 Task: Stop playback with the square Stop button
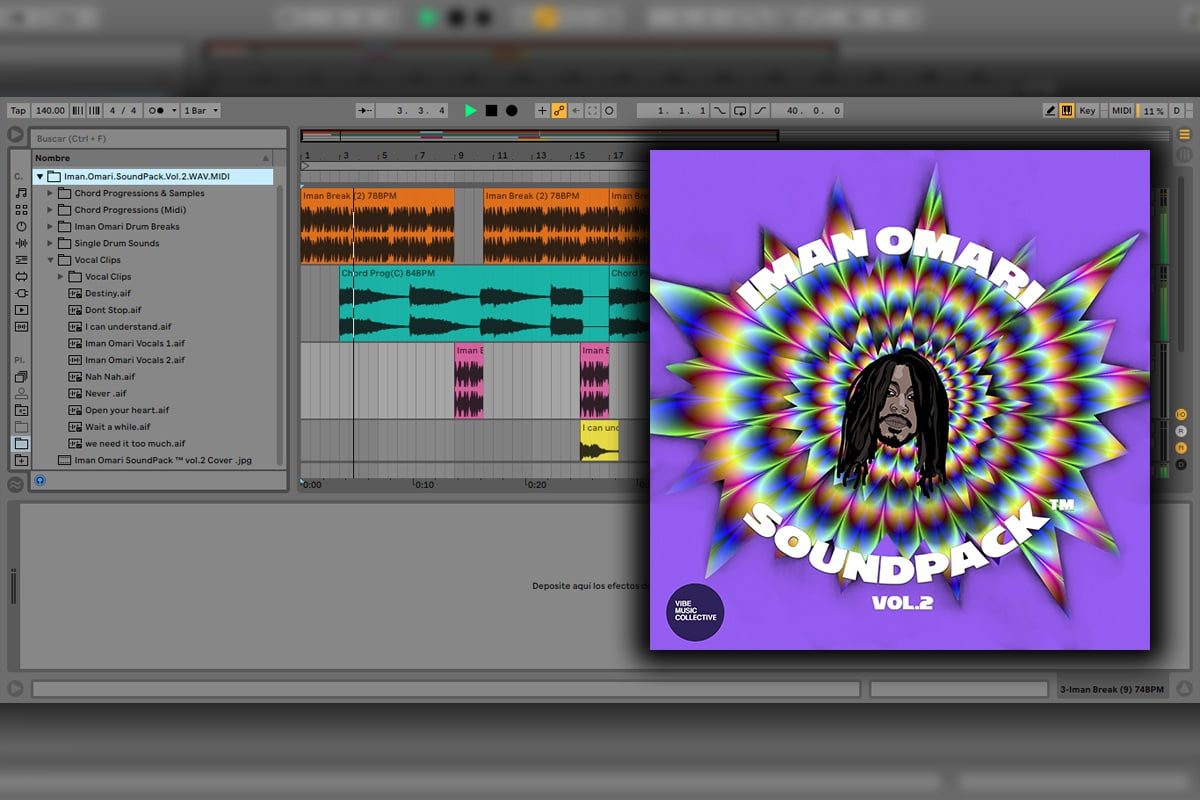[491, 111]
